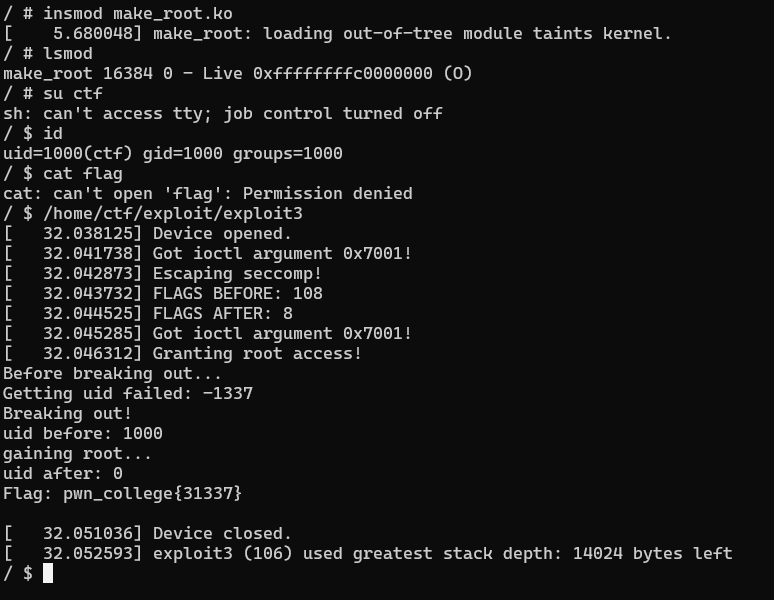Click the 'Getting uid failed: -1337' line

[128, 393]
